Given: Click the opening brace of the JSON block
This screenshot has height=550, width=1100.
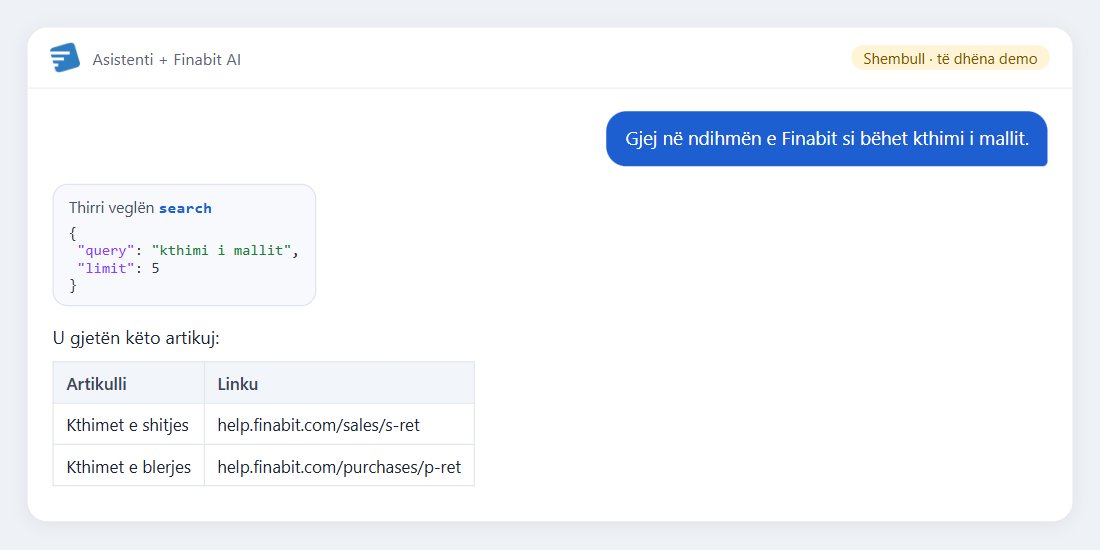Looking at the screenshot, I should [72, 234].
